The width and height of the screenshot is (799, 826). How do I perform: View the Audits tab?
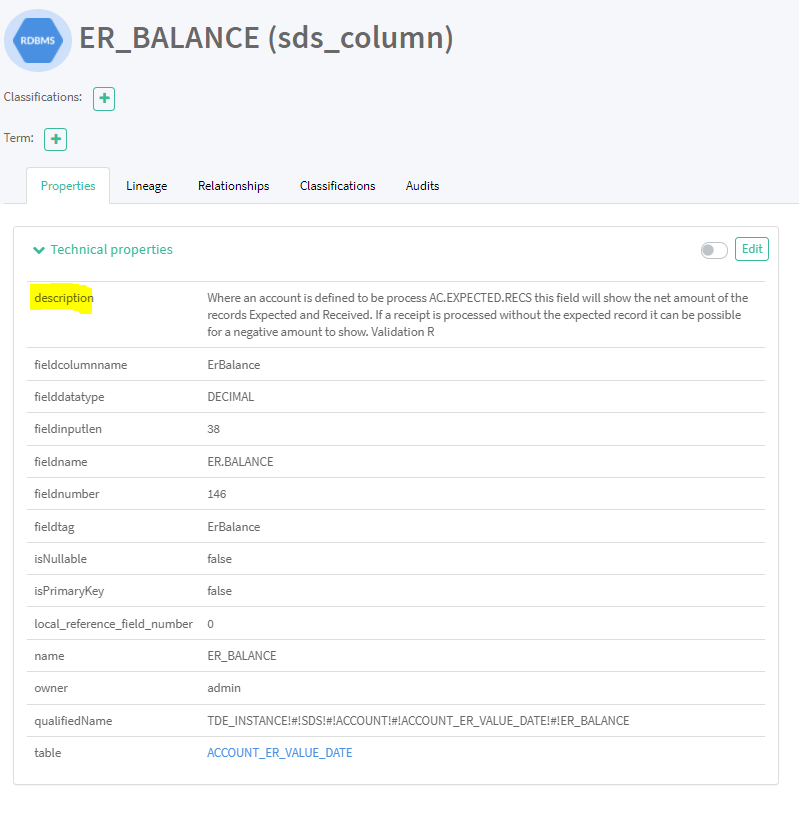[422, 186]
